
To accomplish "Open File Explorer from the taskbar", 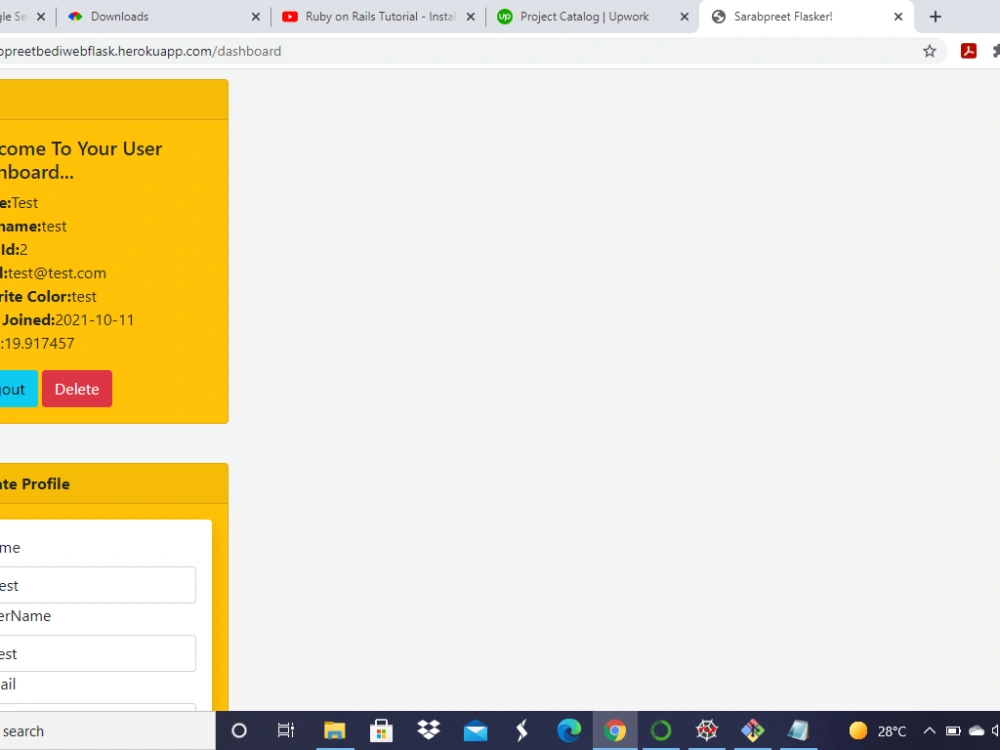I will (334, 731).
